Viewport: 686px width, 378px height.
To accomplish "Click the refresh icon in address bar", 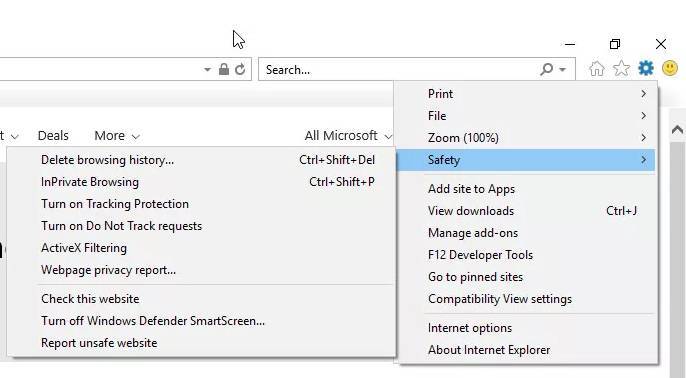I will (x=240, y=69).
